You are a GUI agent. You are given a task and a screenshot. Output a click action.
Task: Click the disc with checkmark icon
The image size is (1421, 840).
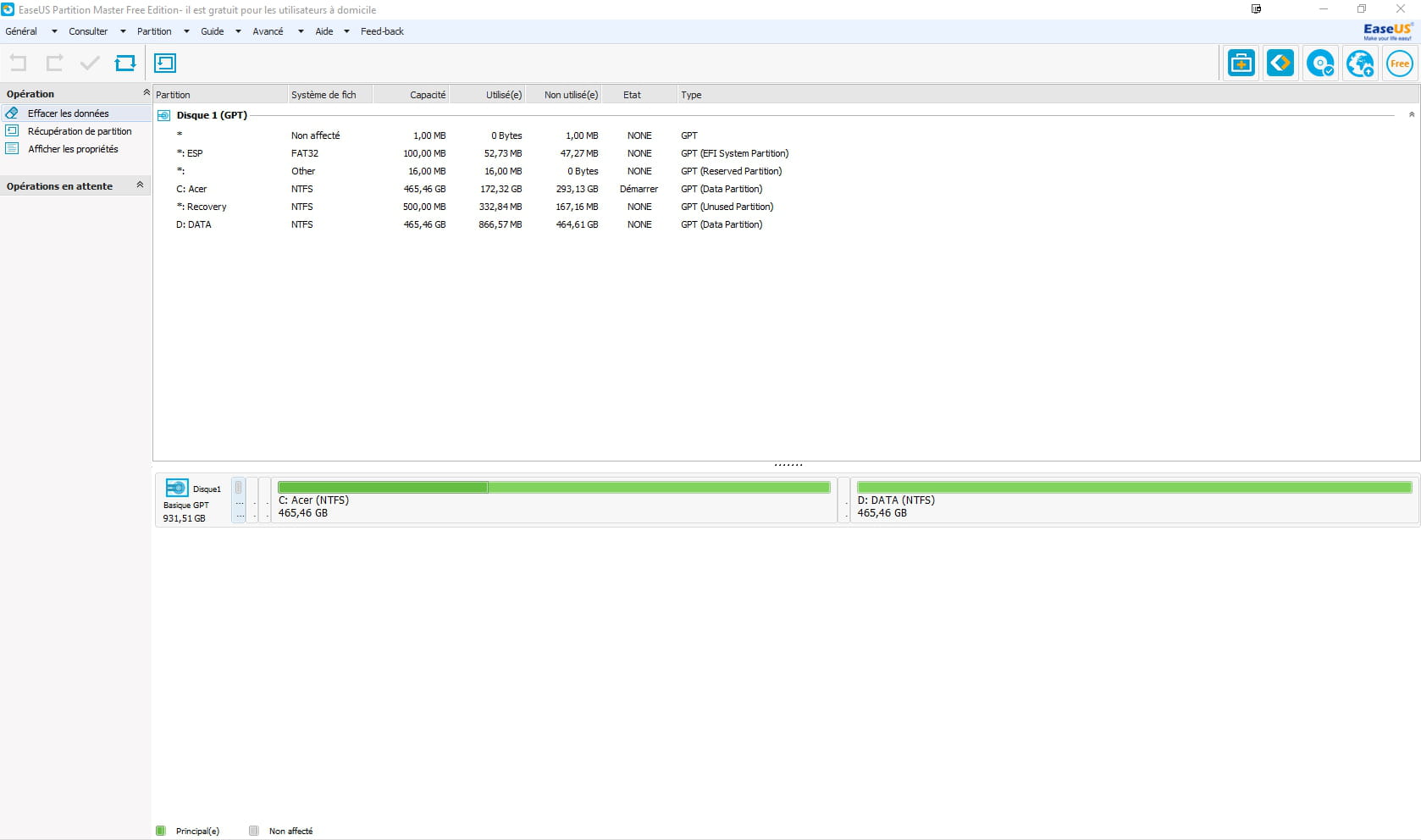pos(1320,64)
